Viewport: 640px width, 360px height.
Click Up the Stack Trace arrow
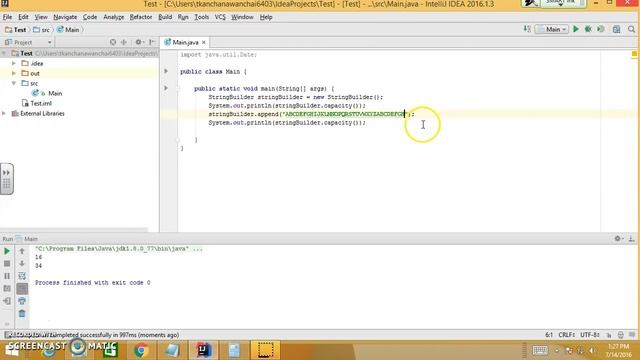[x=22, y=251]
